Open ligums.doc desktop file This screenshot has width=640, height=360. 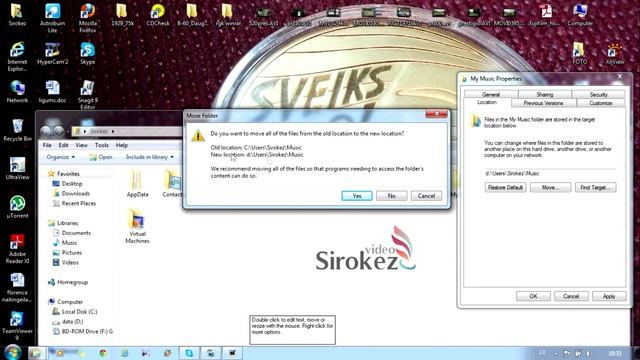click(x=52, y=91)
